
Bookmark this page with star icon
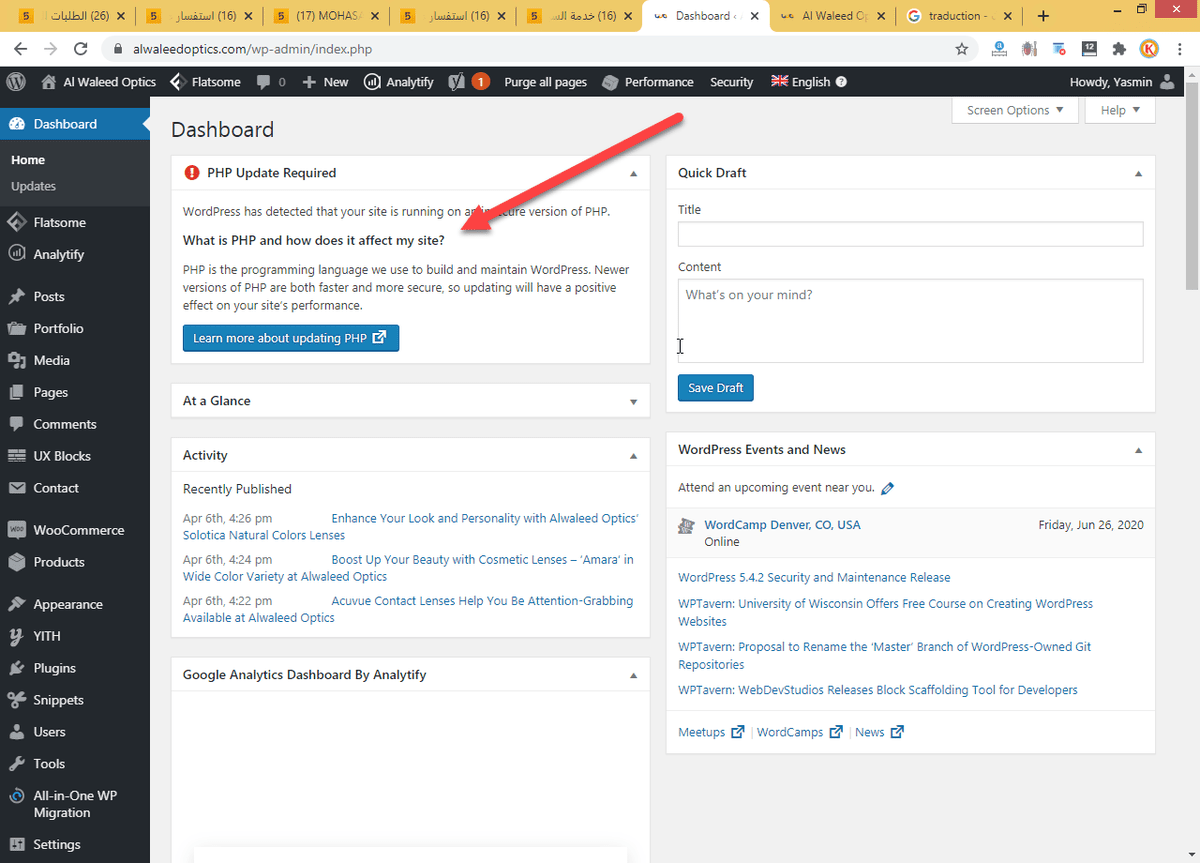point(962,48)
